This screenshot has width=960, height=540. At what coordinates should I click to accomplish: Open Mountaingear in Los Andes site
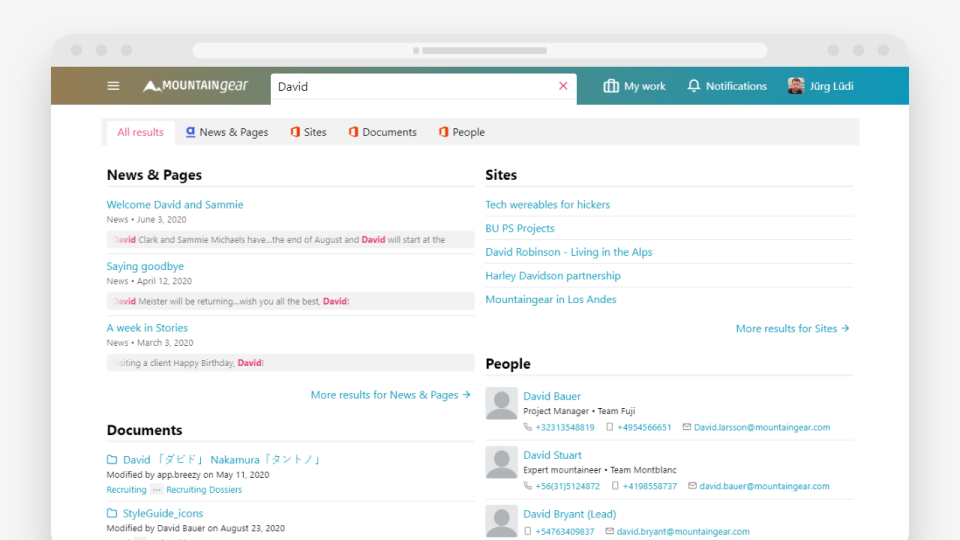(x=551, y=299)
